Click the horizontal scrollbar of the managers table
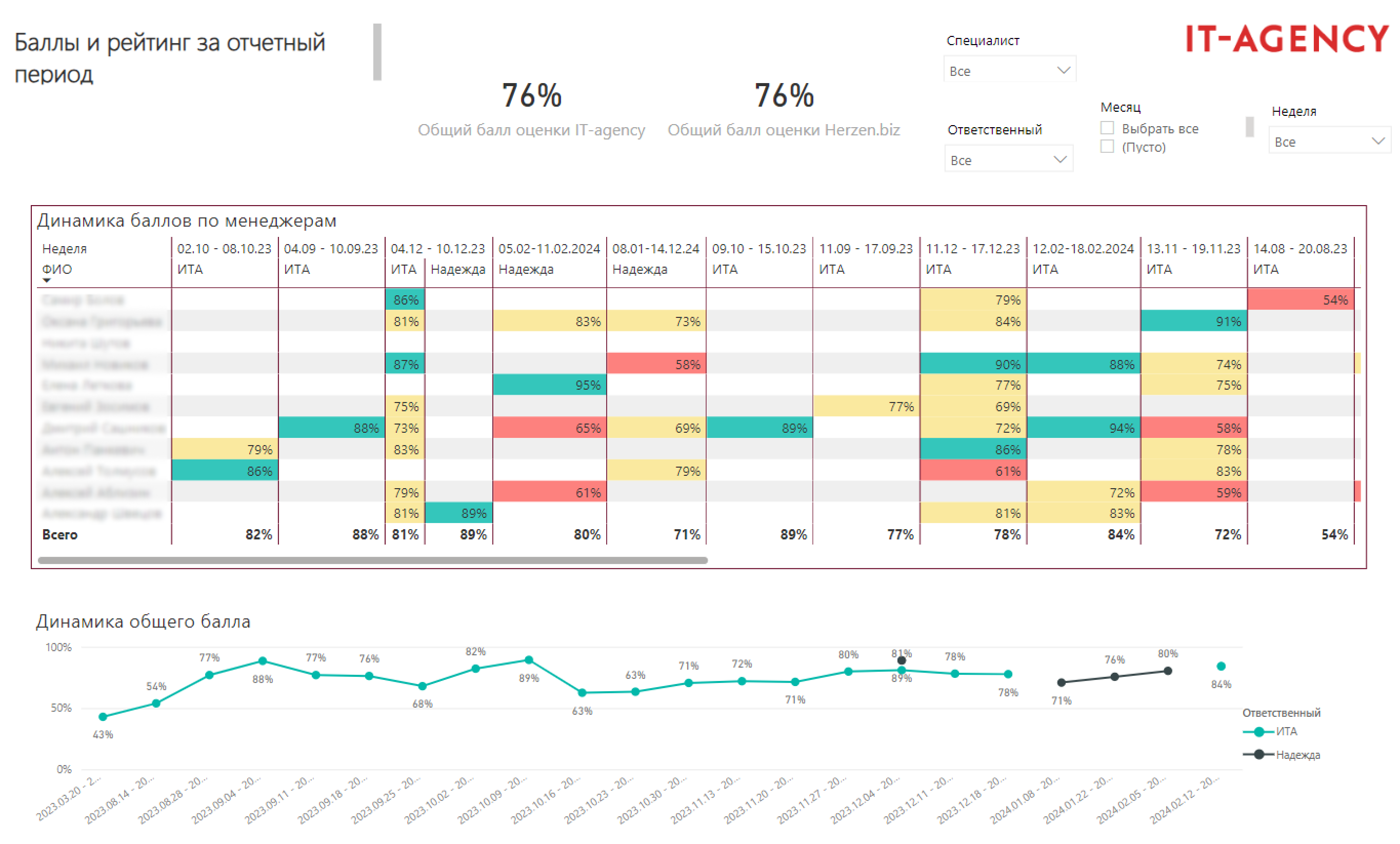 pyautogui.click(x=372, y=560)
